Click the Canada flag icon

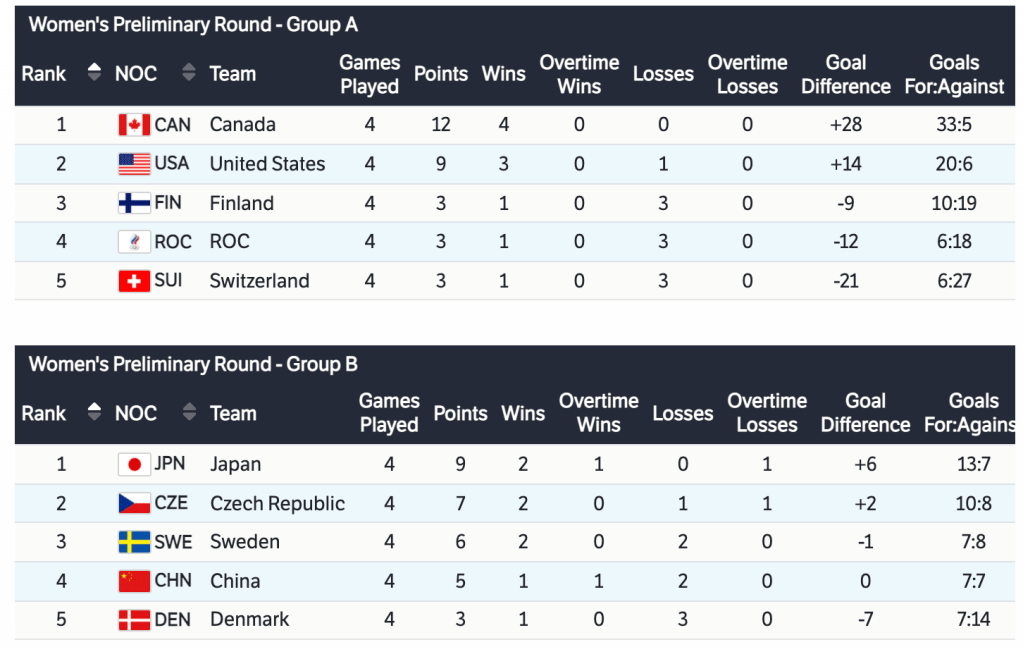[x=134, y=125]
